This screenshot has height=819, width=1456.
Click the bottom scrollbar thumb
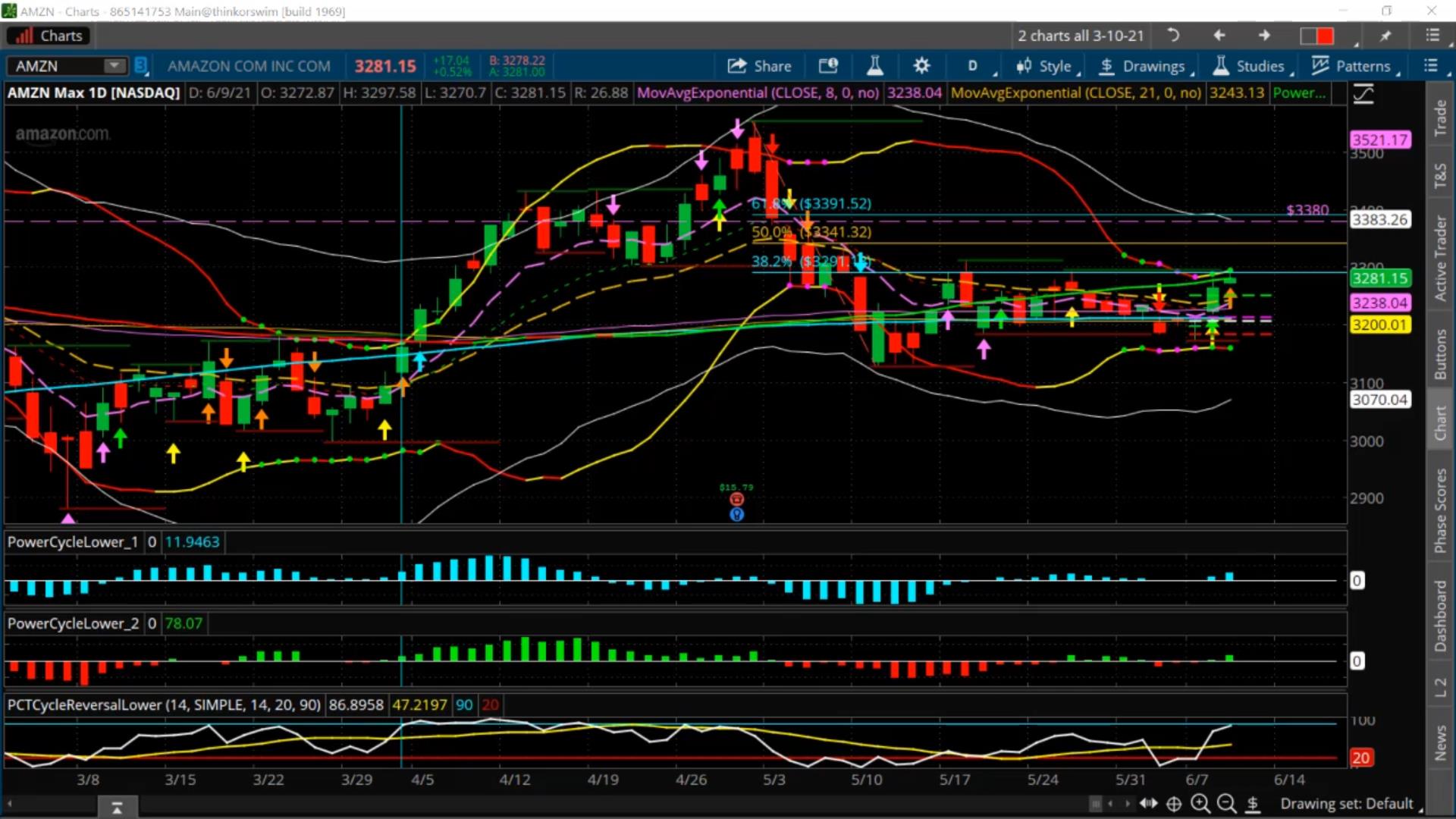tap(1095, 803)
